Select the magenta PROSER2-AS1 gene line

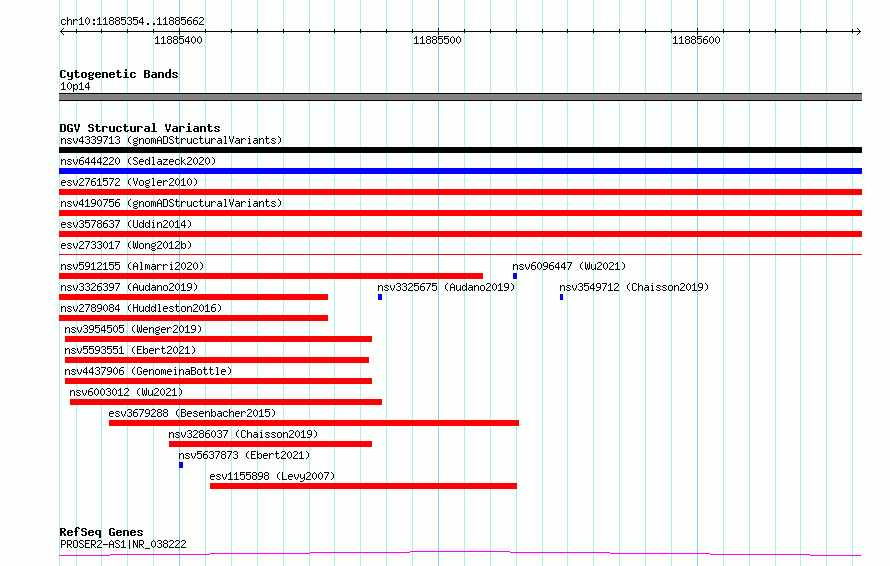pos(460,554)
